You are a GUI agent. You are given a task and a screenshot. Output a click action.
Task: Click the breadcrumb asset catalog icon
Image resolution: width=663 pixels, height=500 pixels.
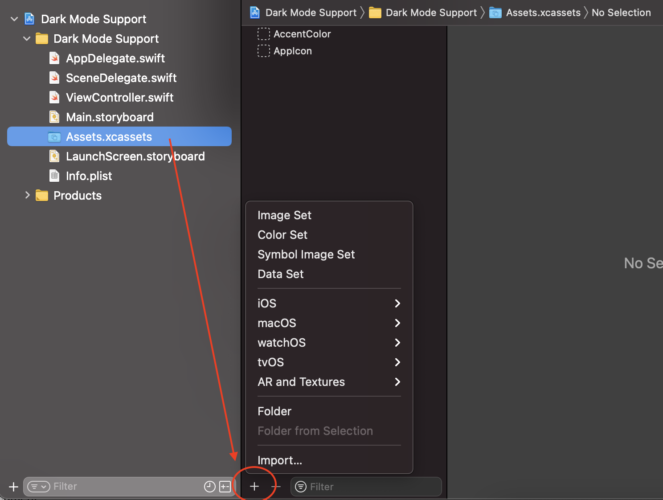point(495,13)
